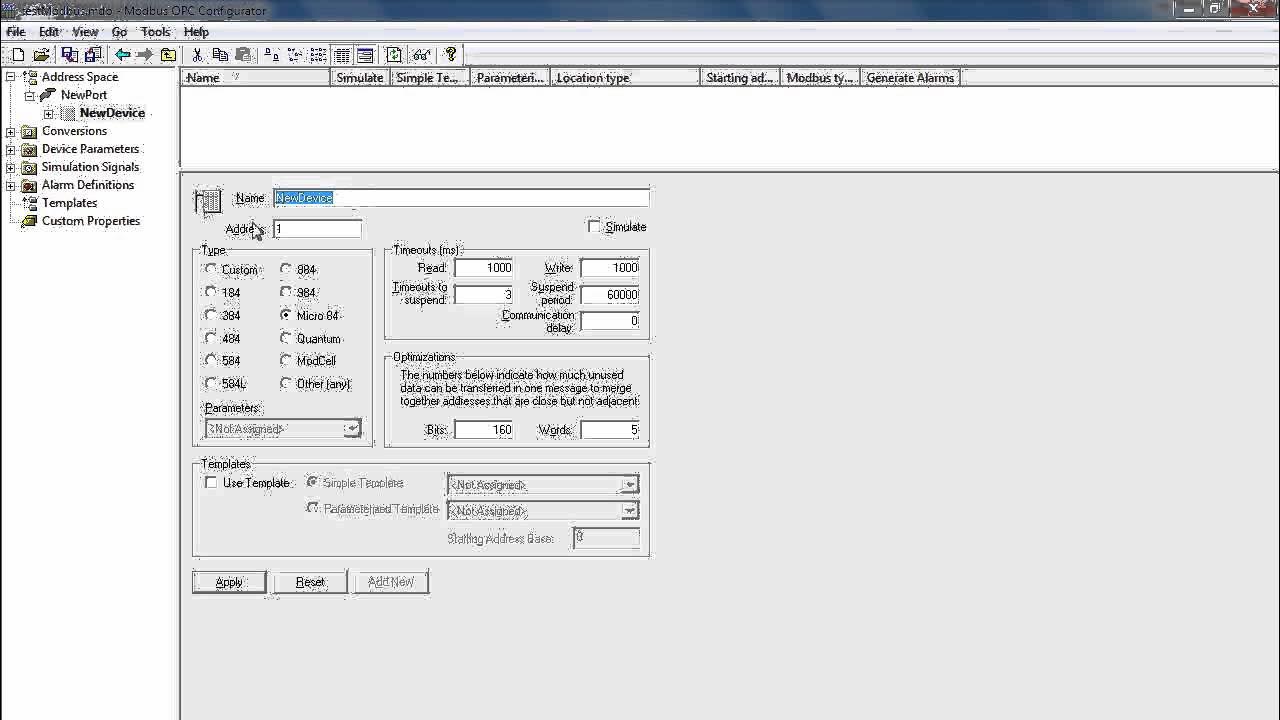
Task: Click the Suspend period input field
Action: 610,295
